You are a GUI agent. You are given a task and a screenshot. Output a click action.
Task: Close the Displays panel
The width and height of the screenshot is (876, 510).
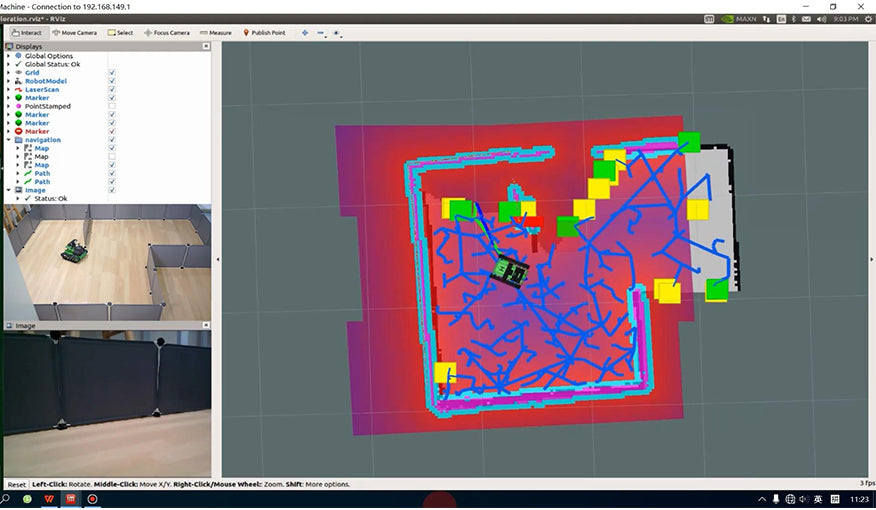coord(206,46)
